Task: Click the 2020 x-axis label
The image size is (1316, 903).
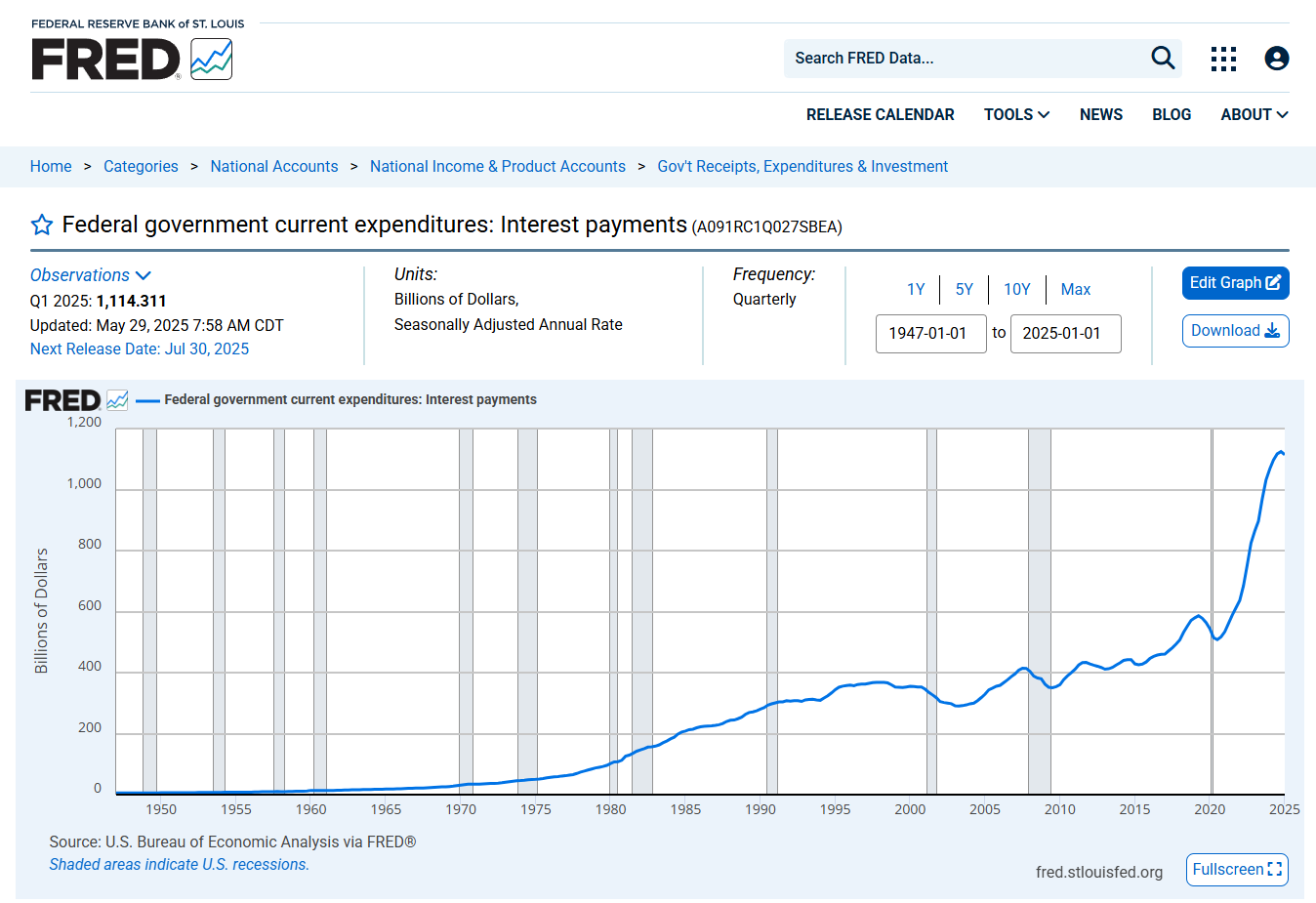Action: pos(1210,809)
